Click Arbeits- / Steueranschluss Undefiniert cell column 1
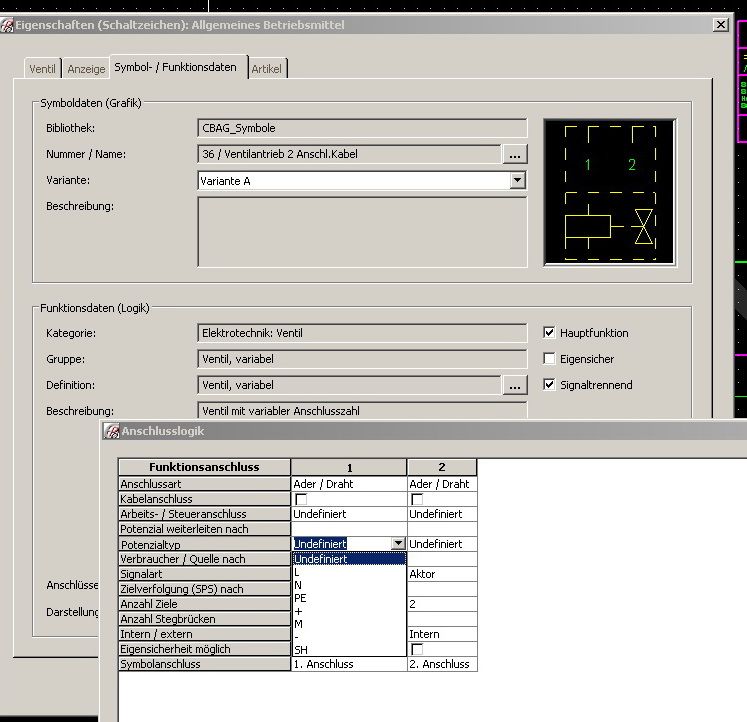Screen dimensions: 747x722 click(349, 514)
